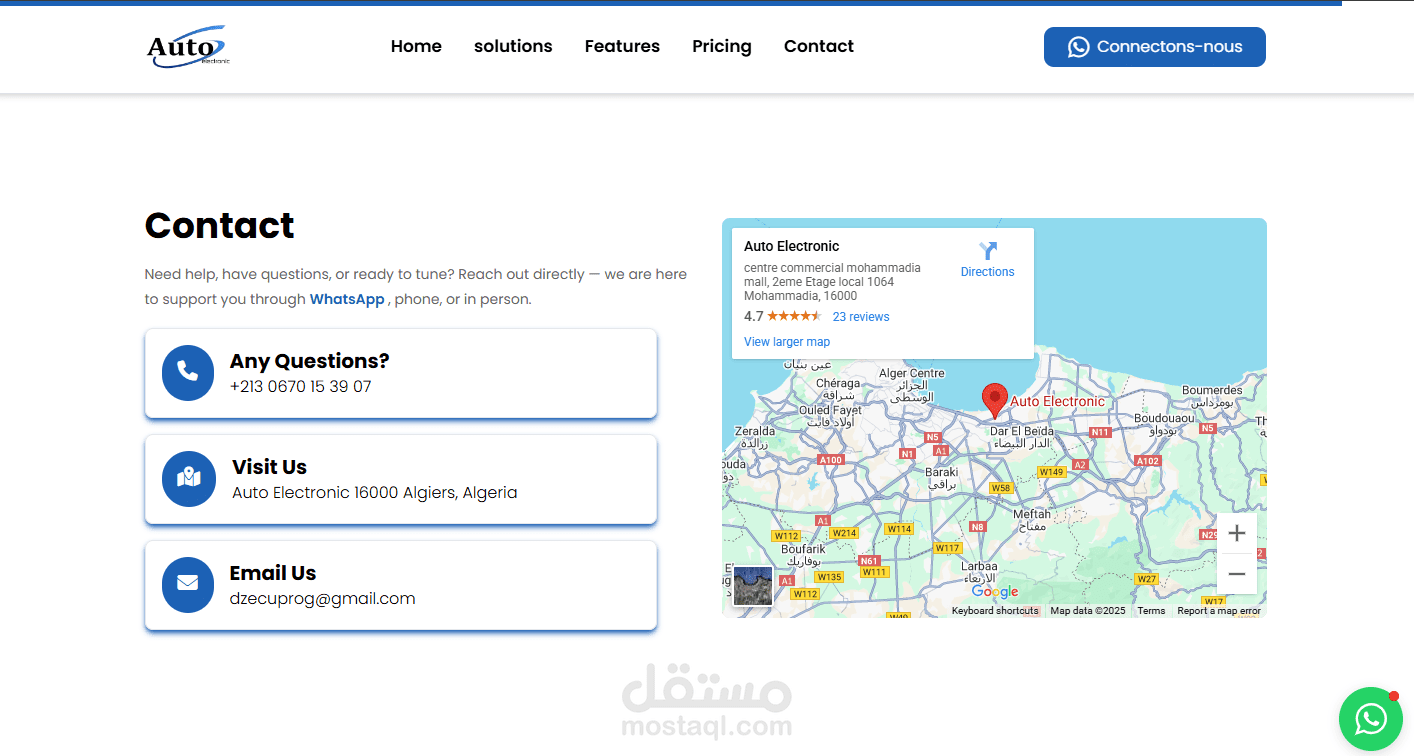This screenshot has width=1414, height=756.
Task: Click the envelope icon in Email Us card
Action: (188, 584)
